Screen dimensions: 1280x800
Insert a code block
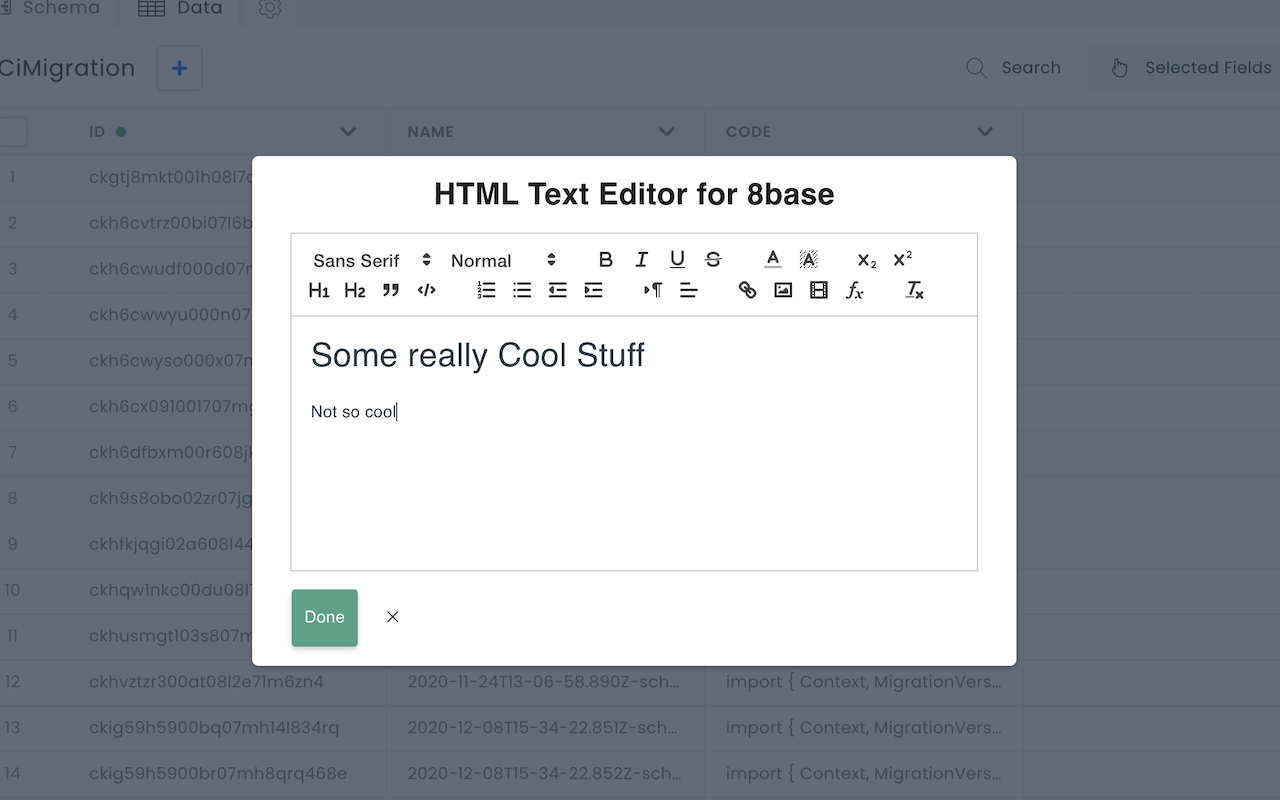click(x=427, y=290)
